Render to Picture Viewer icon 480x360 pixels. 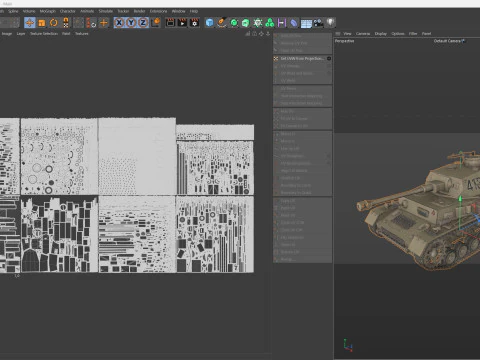(182, 23)
